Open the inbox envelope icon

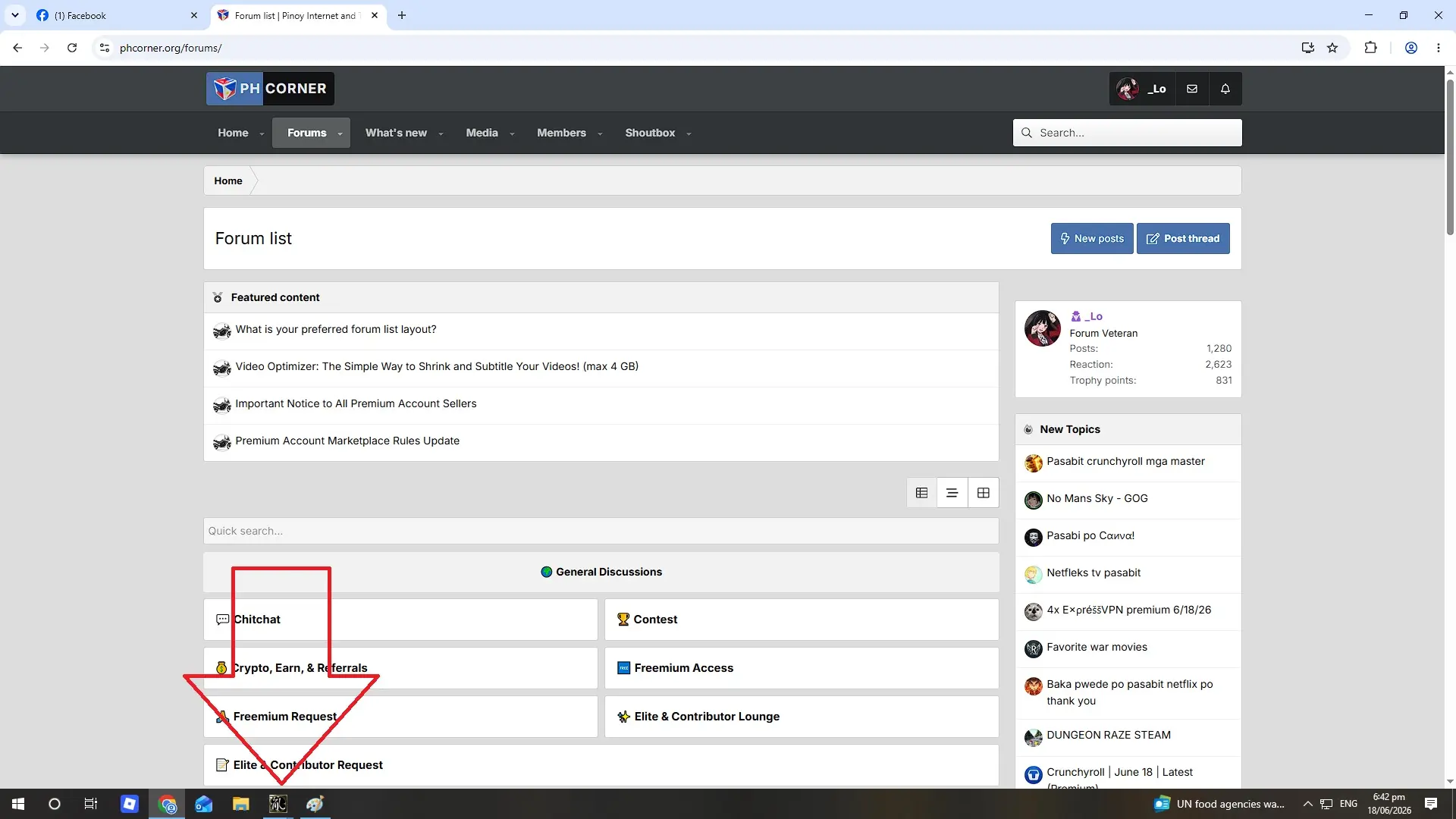pyautogui.click(x=1192, y=89)
